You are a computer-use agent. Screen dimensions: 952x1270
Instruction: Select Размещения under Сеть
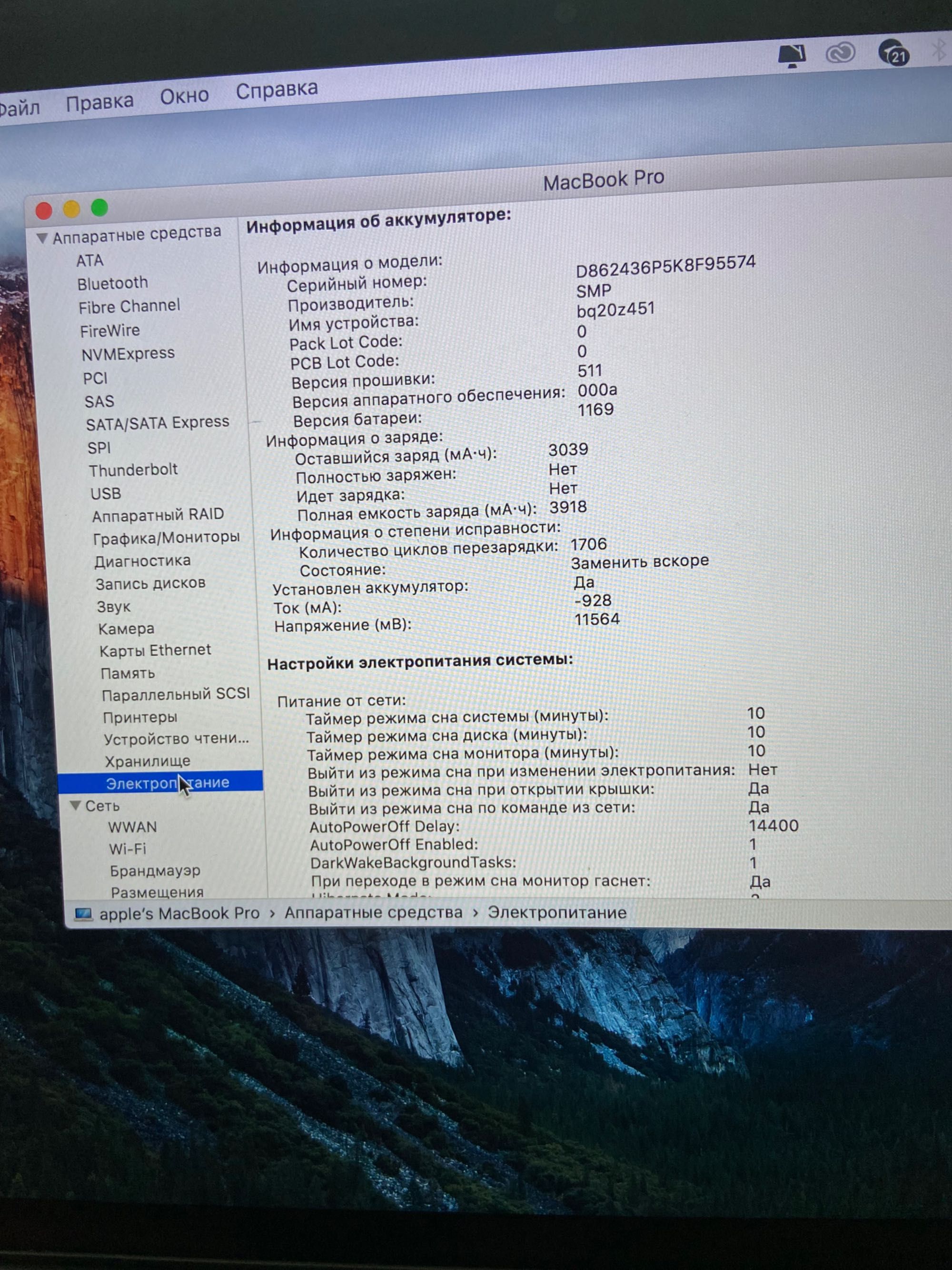[x=157, y=892]
